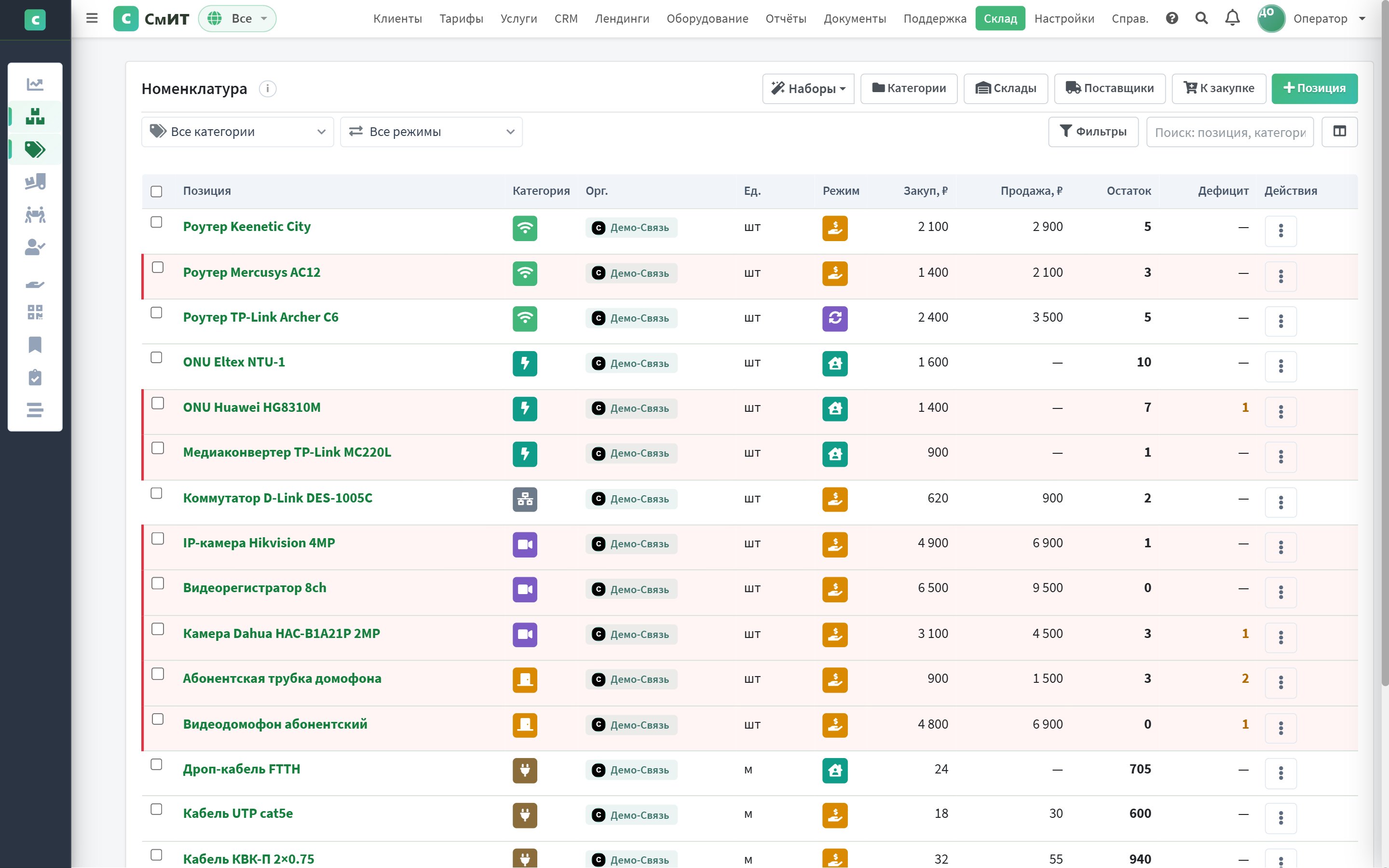
Task: Click mode icon for Роутер TP-Link Archer C6
Action: (834, 318)
